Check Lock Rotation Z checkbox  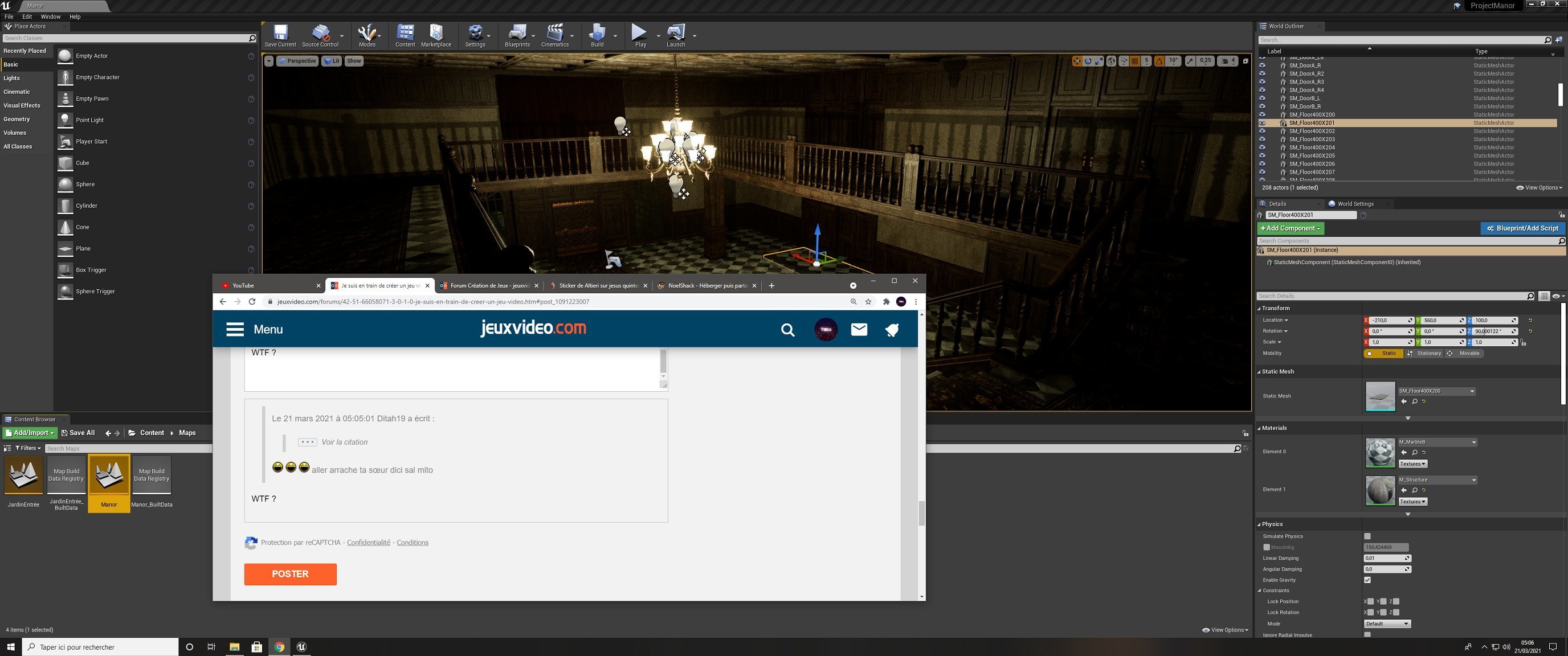1396,612
